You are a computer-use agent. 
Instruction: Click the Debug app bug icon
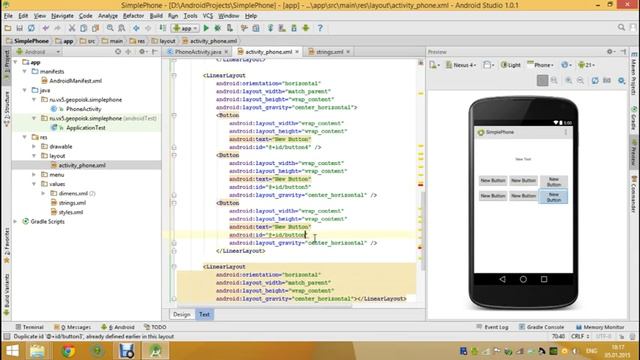click(x=218, y=28)
